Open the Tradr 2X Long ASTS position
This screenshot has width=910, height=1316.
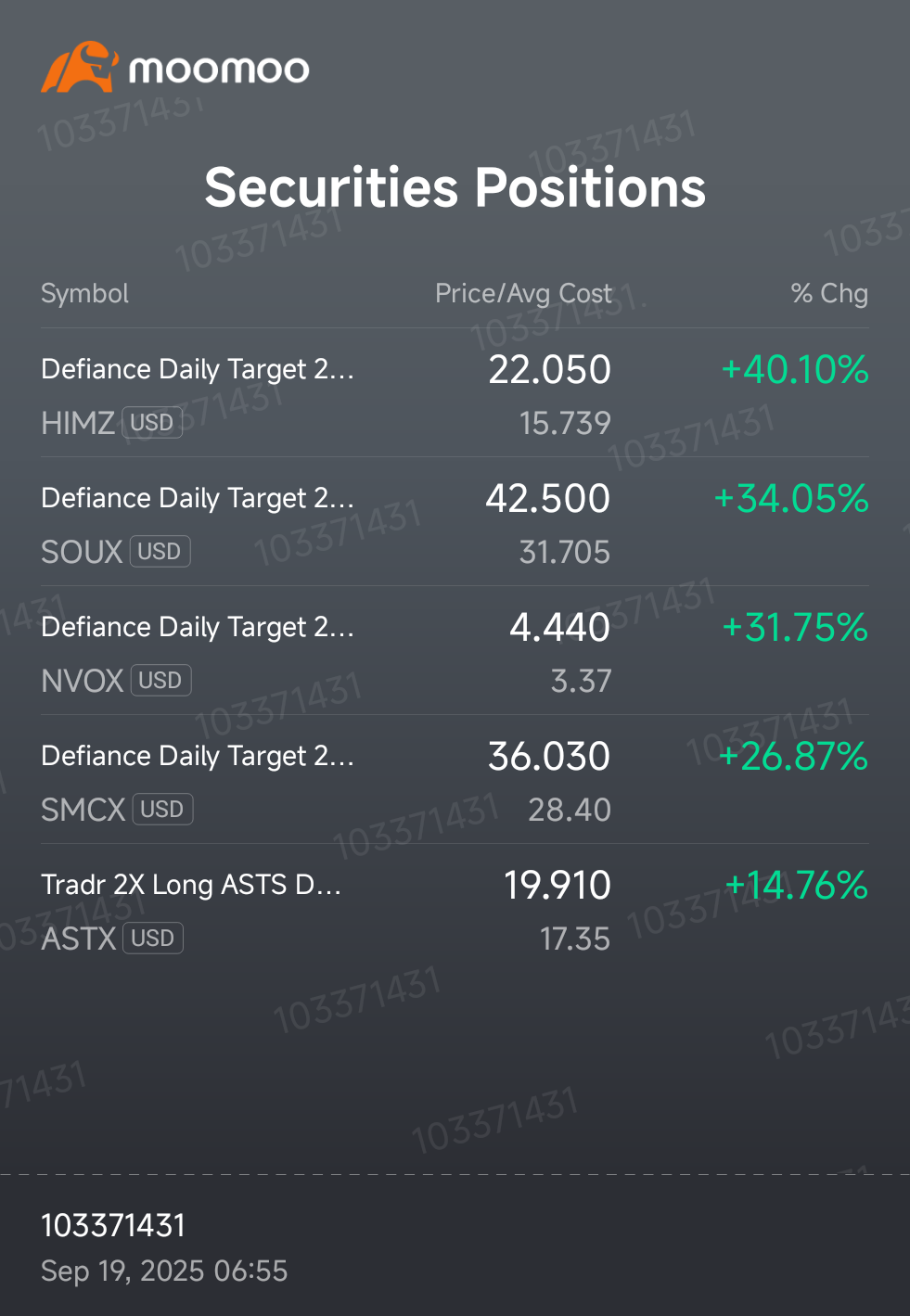(x=191, y=886)
